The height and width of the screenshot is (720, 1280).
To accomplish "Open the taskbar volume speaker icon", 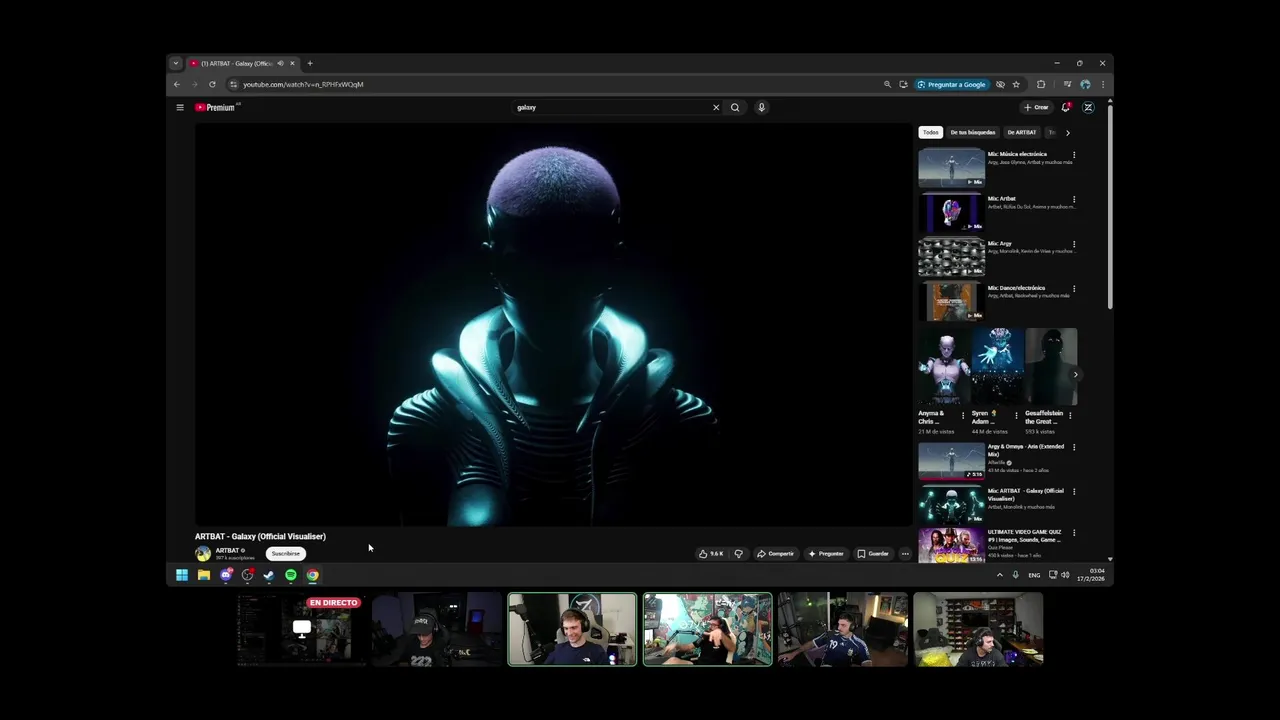I will (x=1065, y=575).
